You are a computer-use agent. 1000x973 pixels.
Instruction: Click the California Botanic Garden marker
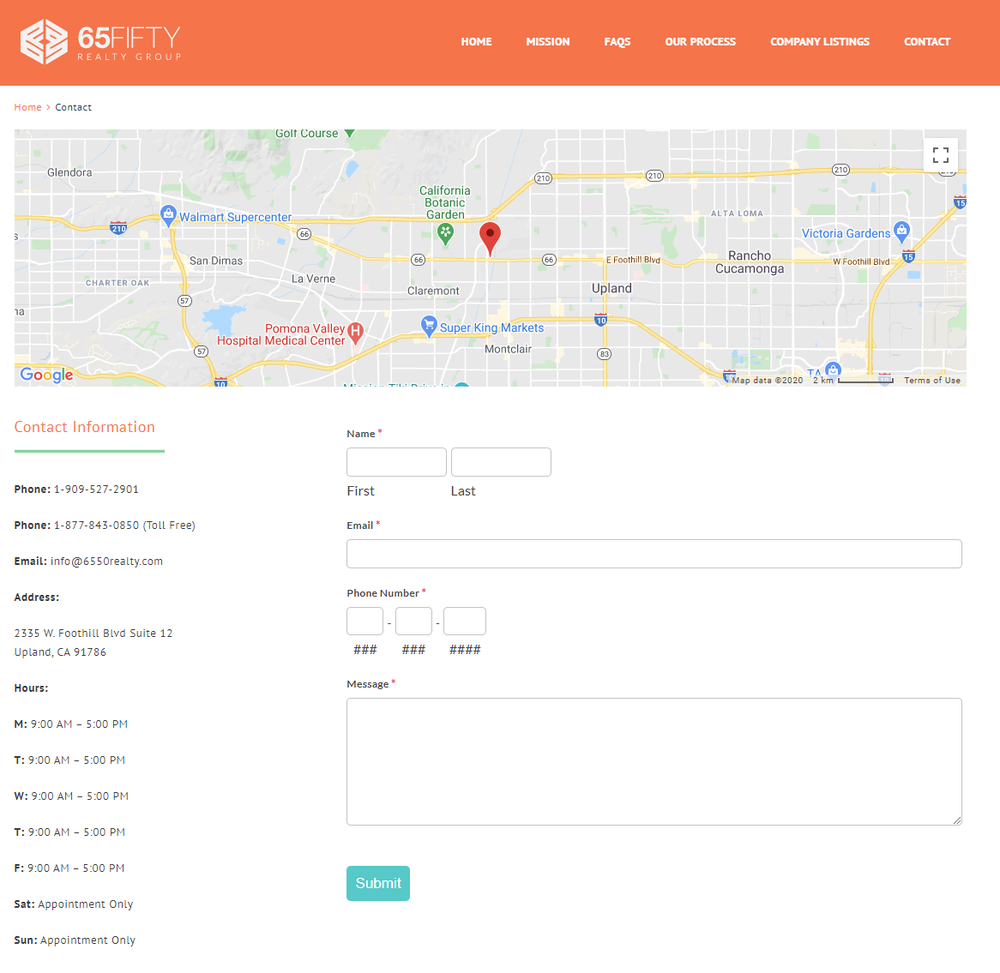coord(445,233)
